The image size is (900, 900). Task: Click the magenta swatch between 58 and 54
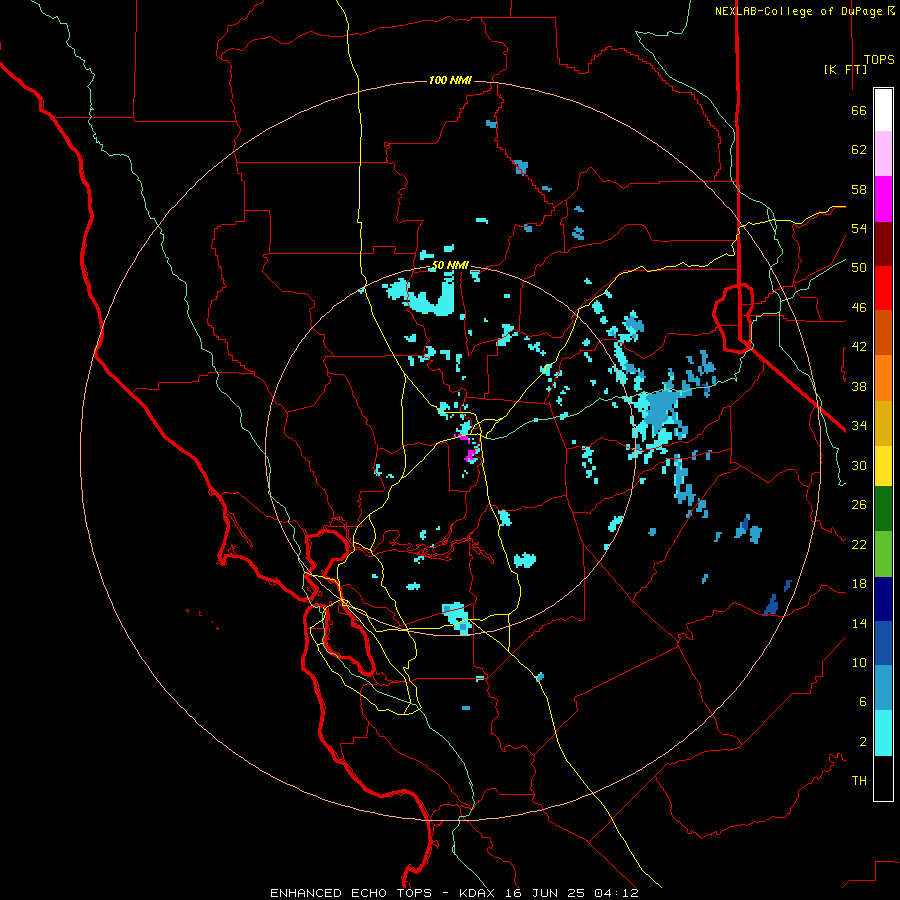[883, 199]
